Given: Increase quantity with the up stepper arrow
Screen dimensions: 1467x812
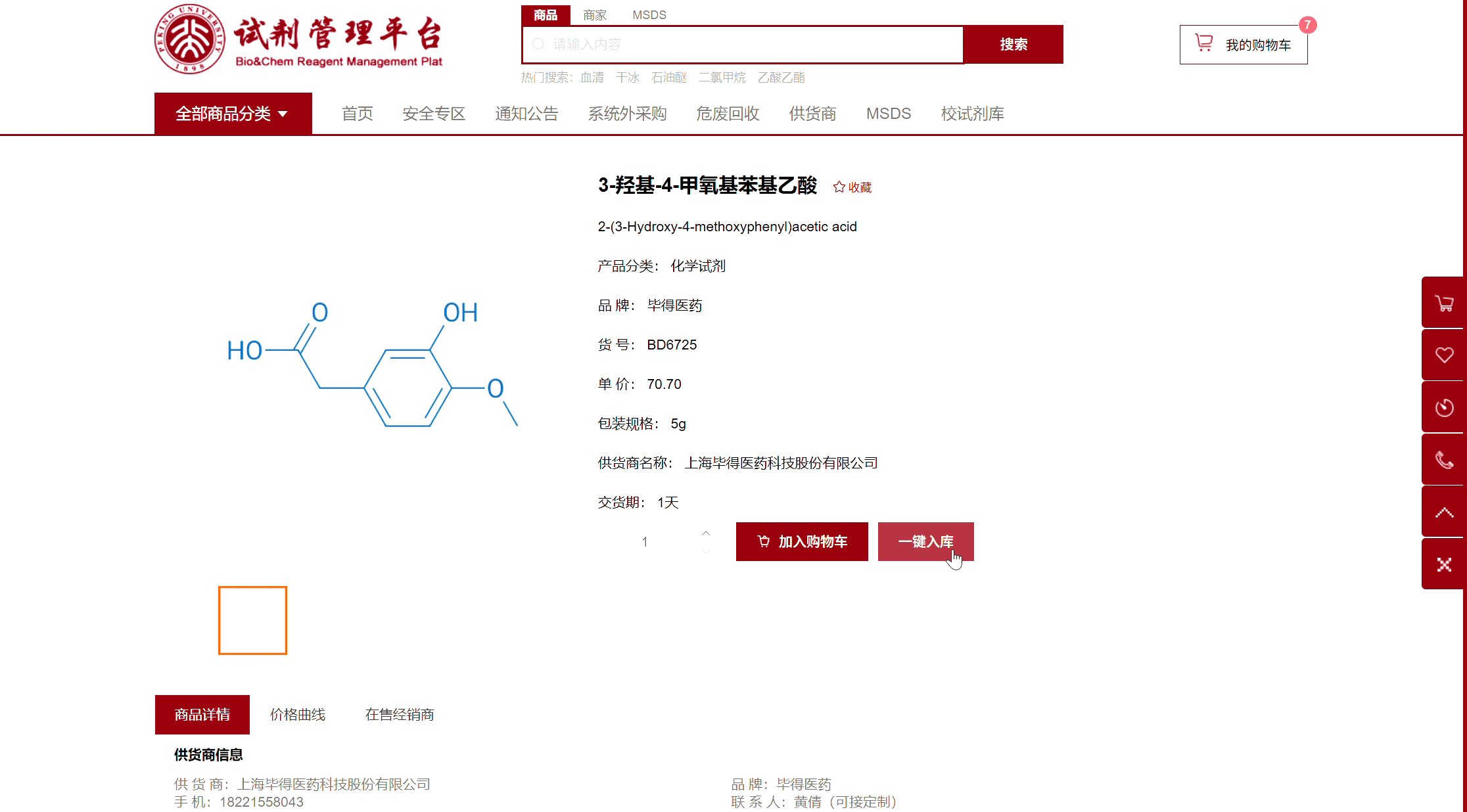Looking at the screenshot, I should point(705,533).
